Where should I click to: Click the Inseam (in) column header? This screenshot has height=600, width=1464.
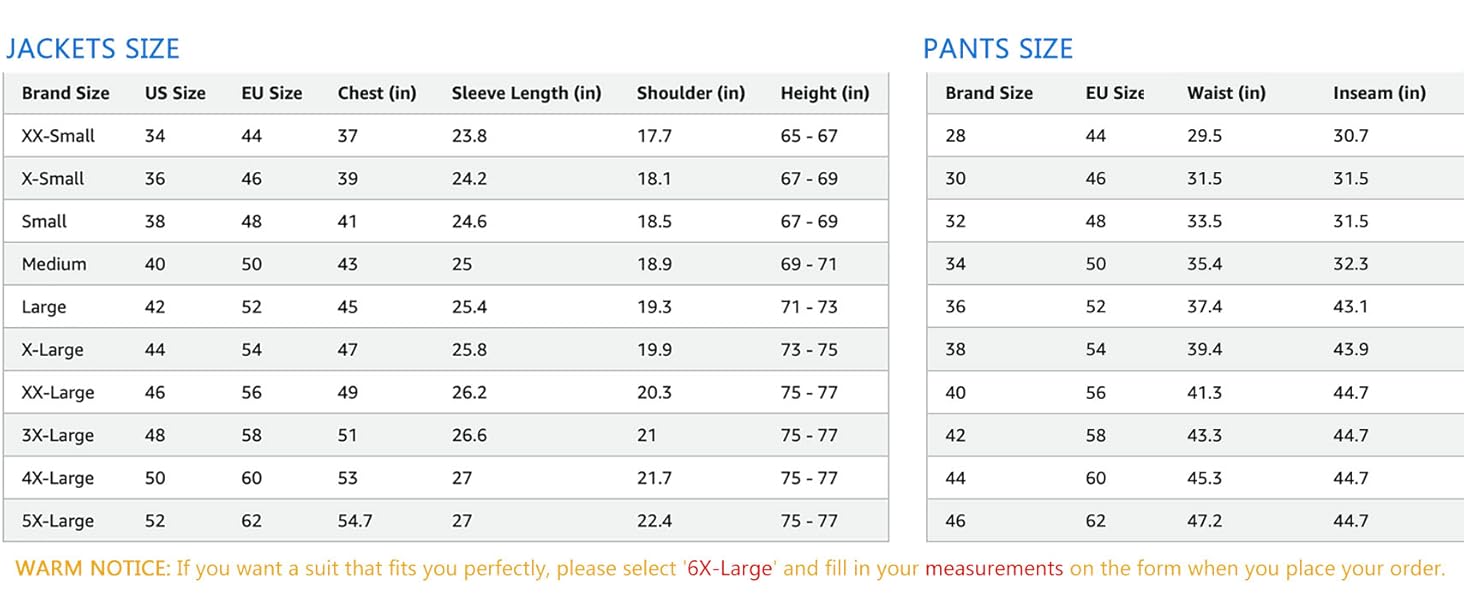point(1379,93)
